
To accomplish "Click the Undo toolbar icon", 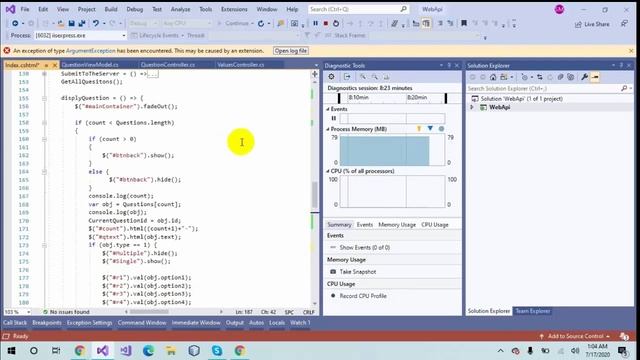I will 96,24.
